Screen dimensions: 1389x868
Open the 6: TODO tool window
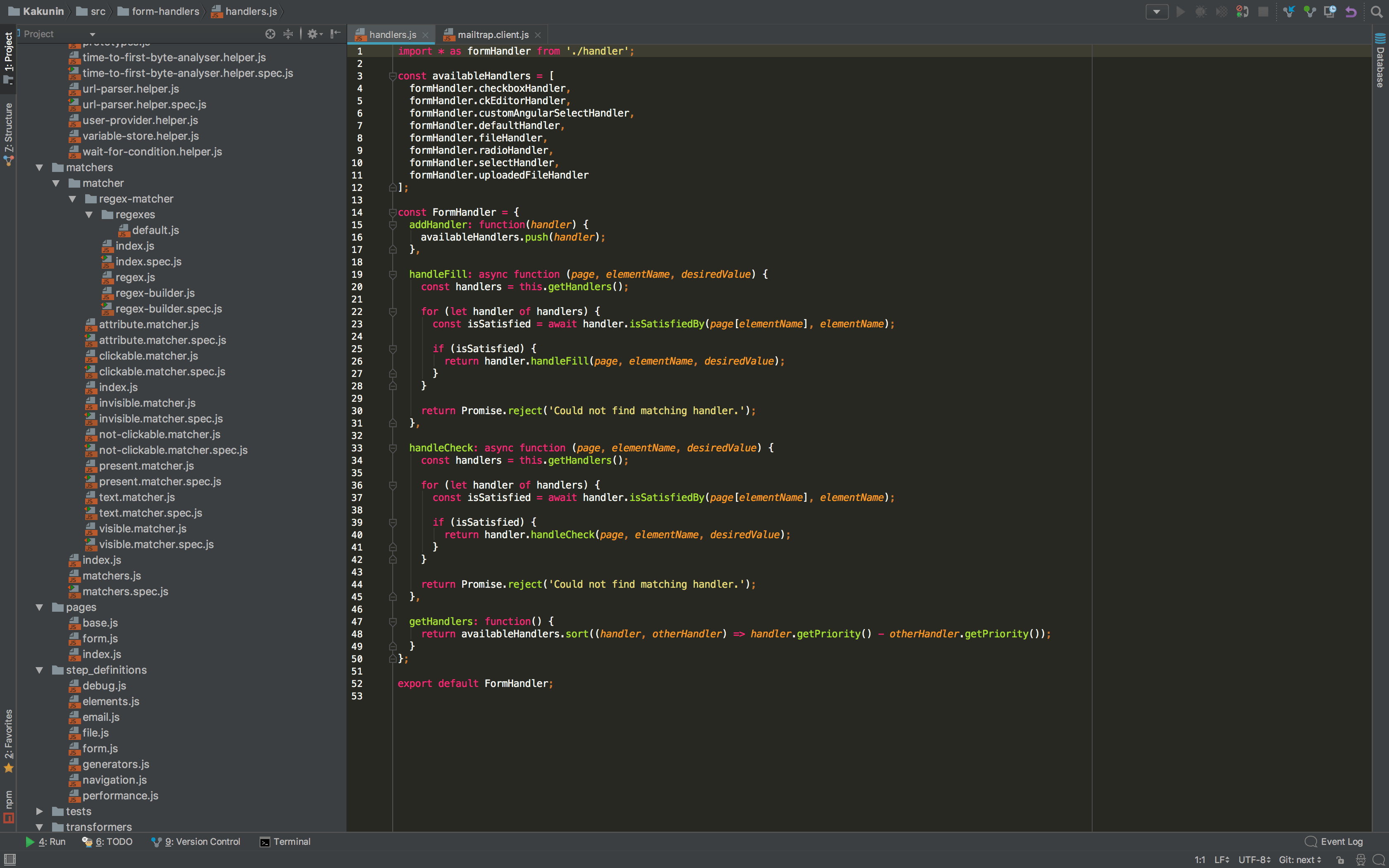click(x=107, y=842)
